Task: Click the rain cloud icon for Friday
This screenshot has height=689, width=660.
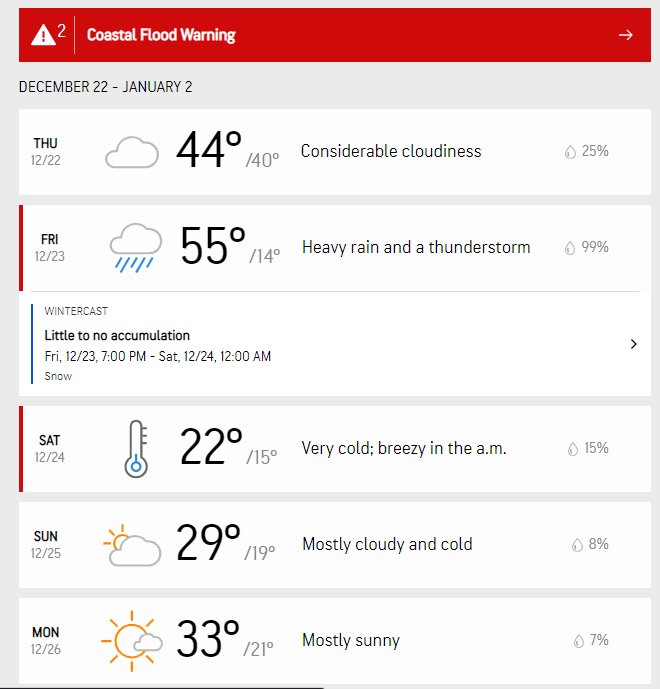Action: tap(136, 248)
